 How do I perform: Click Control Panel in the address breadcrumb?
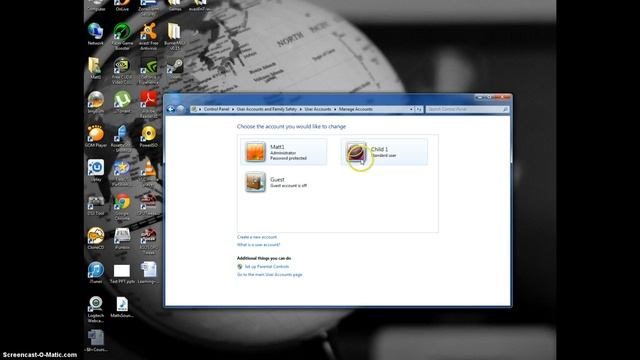pos(216,109)
